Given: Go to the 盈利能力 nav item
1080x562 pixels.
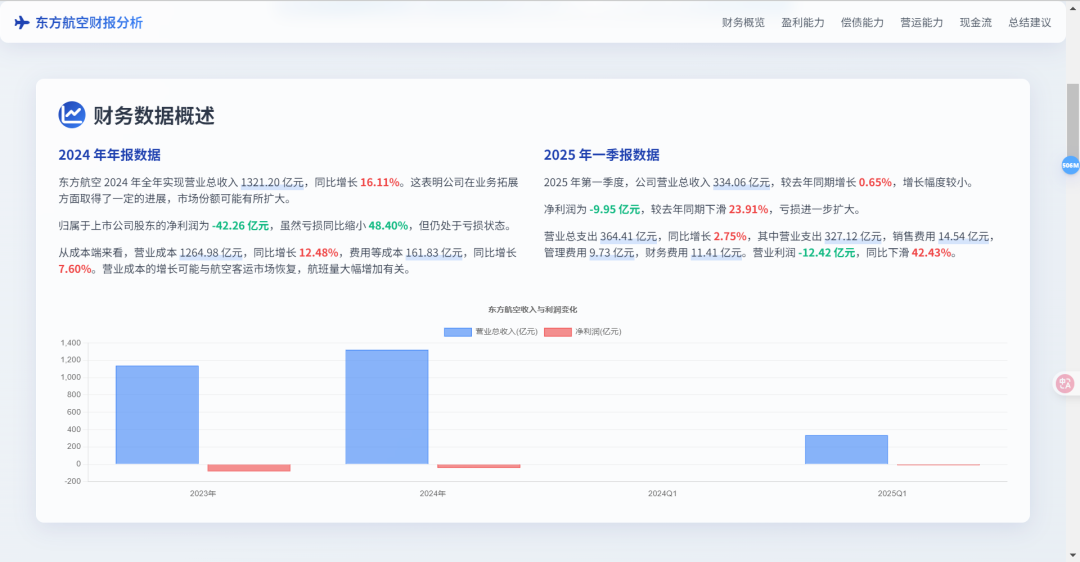Looking at the screenshot, I should [x=802, y=23].
